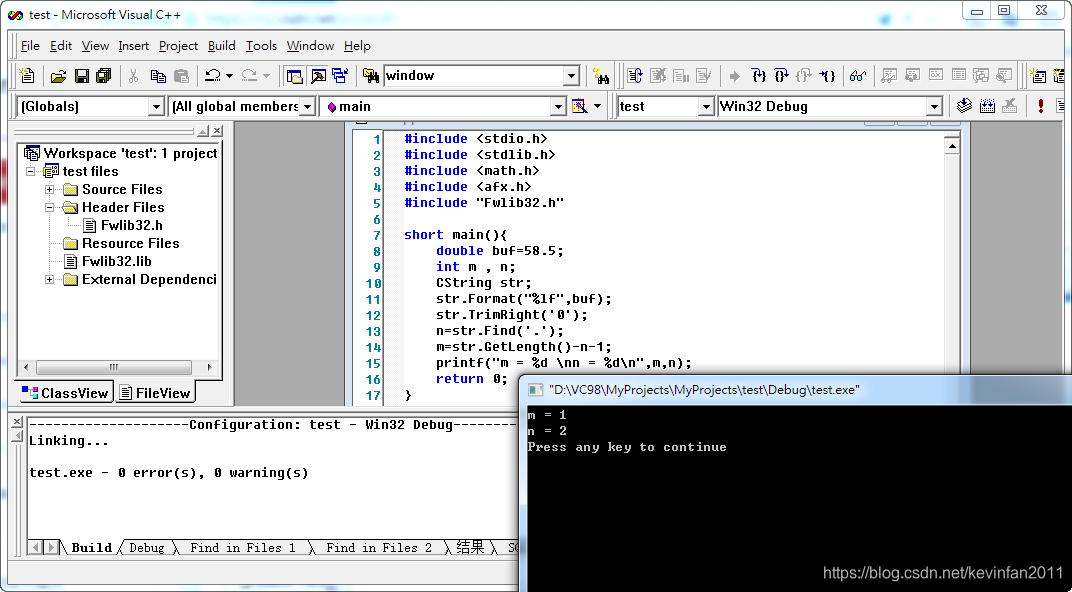Open the Project menu

(178, 46)
